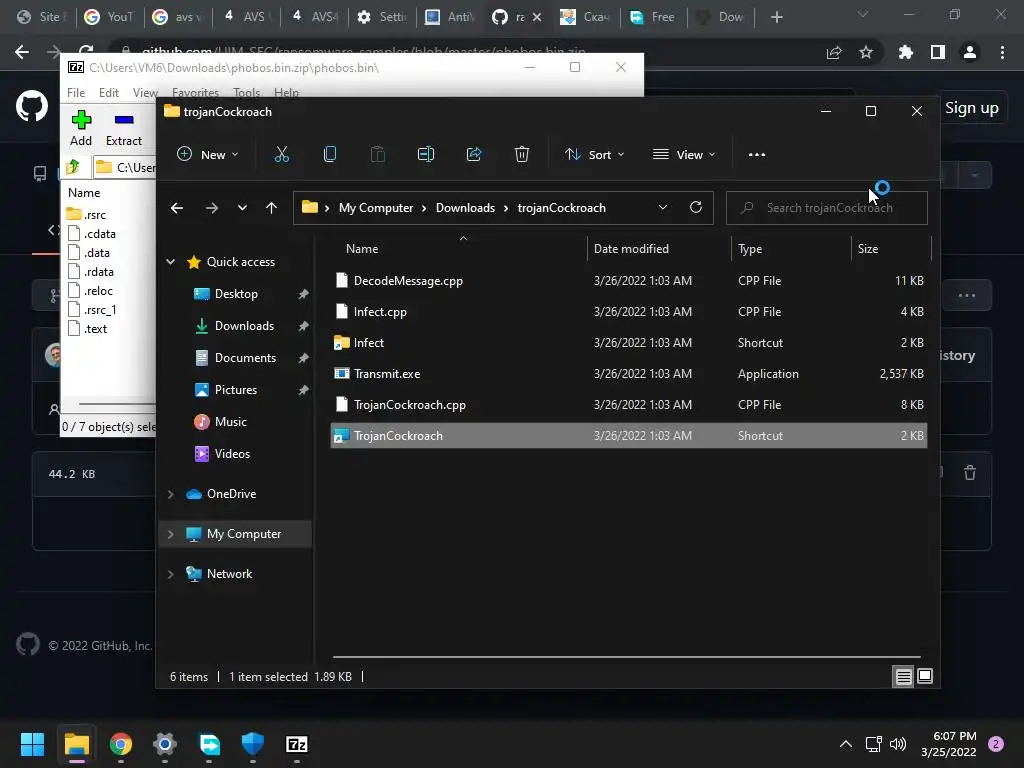
Task: Click the Sign up button on GitHub
Action: click(x=971, y=108)
